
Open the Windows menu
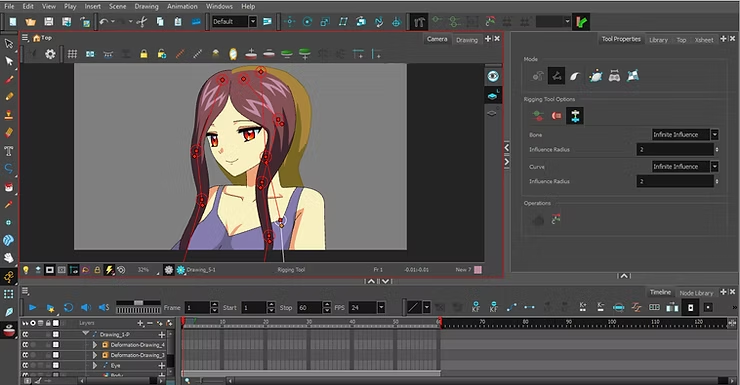click(x=219, y=7)
